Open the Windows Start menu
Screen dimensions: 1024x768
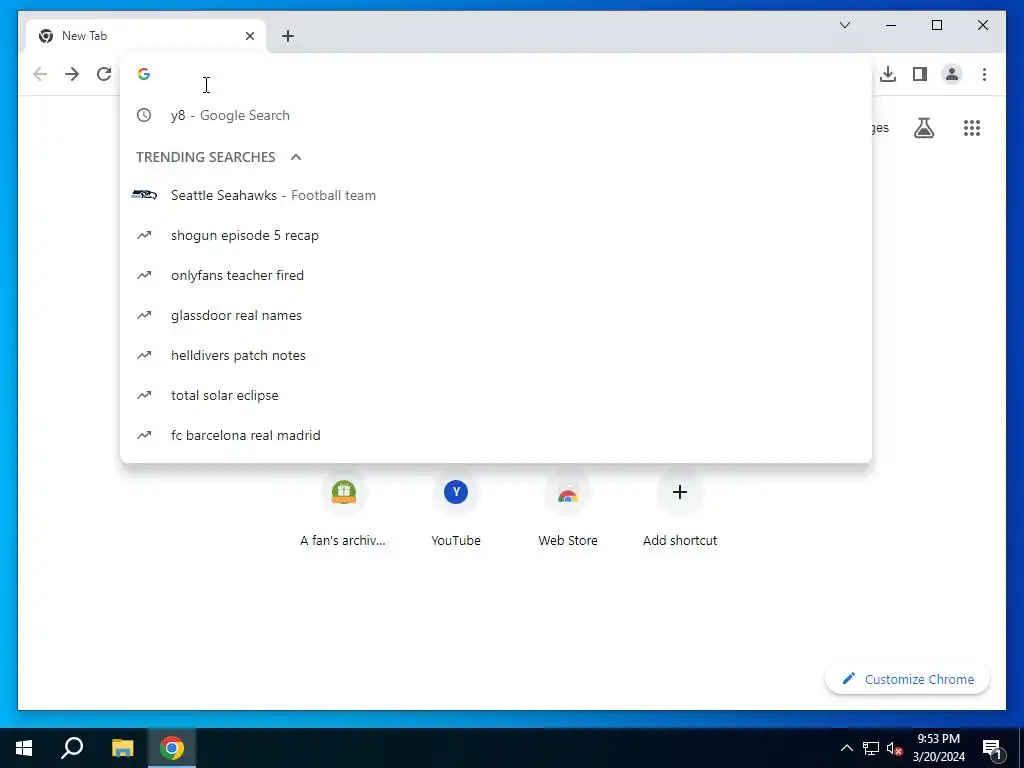point(24,748)
